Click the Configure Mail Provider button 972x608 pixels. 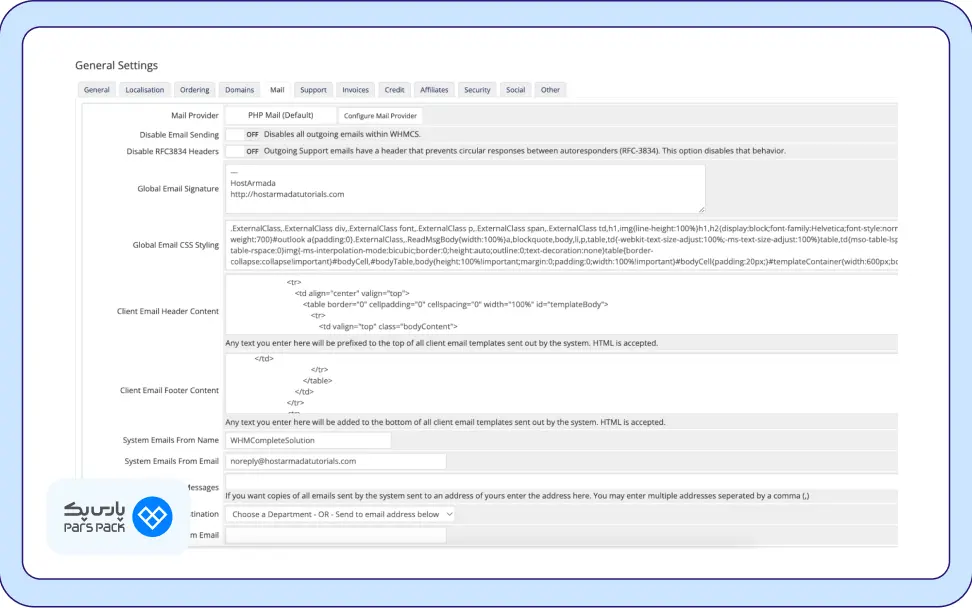point(380,116)
